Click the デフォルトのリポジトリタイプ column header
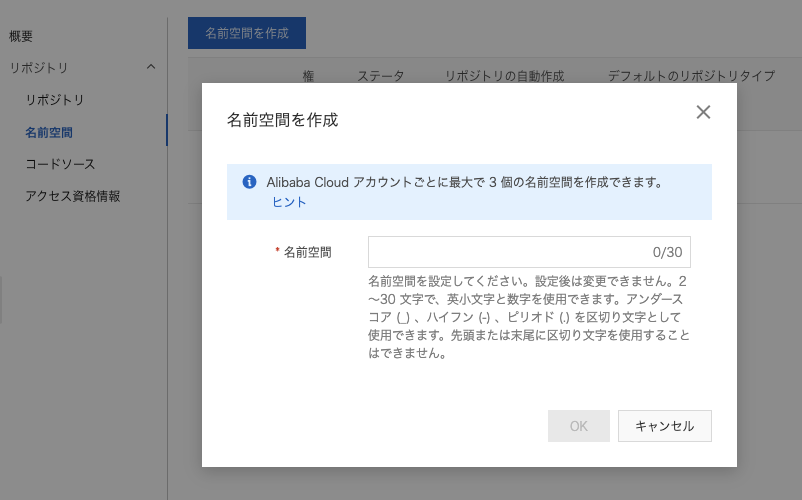Image resolution: width=802 pixels, height=500 pixels. pos(691,76)
